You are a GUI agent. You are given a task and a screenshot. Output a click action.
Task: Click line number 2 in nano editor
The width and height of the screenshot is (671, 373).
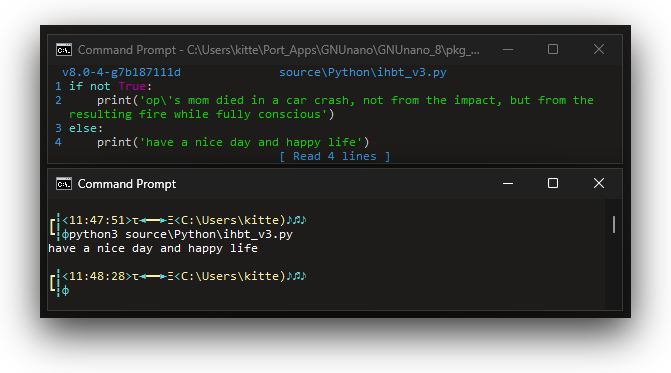pyautogui.click(x=59, y=101)
